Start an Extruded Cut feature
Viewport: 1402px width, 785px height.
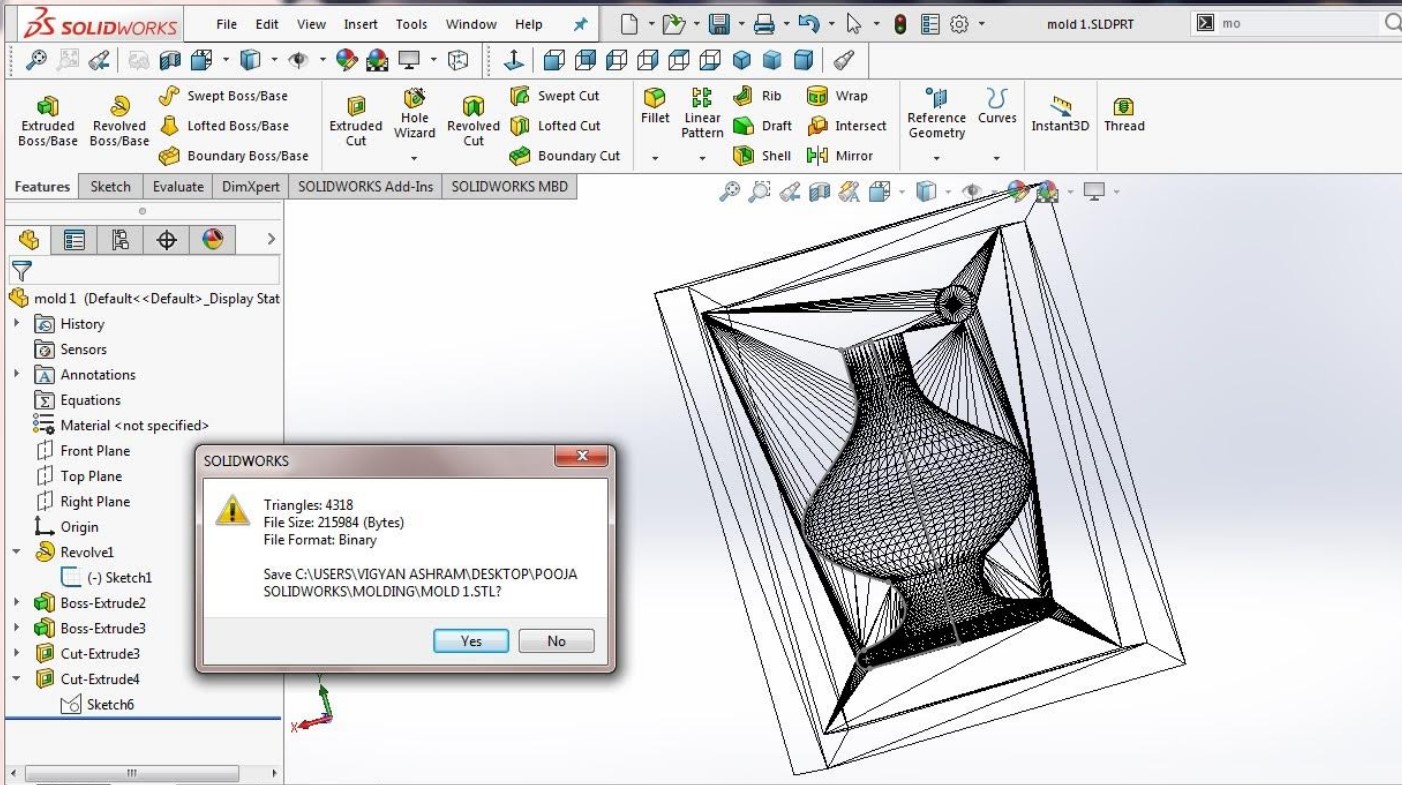coord(356,121)
